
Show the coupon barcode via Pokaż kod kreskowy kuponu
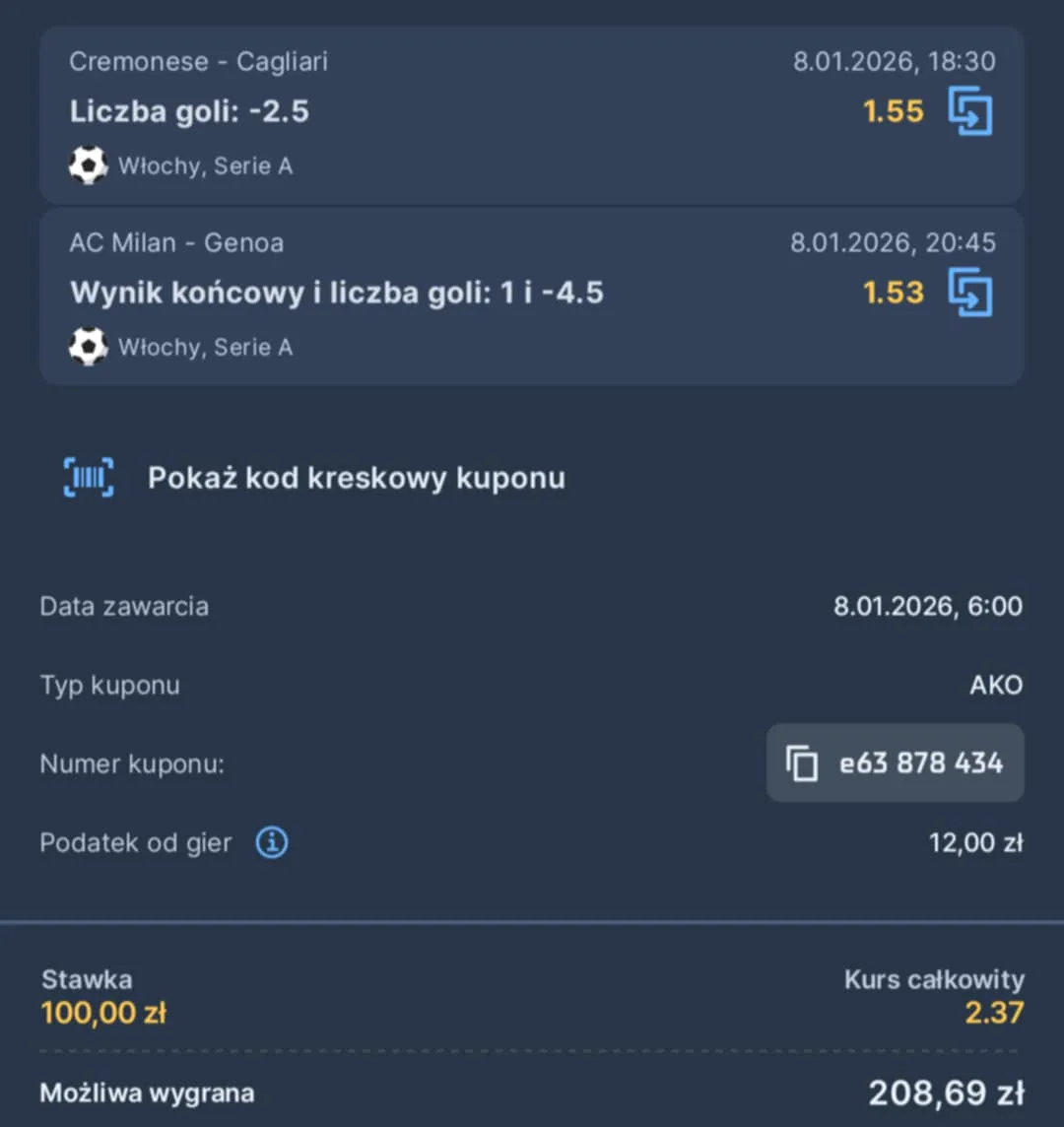[356, 478]
